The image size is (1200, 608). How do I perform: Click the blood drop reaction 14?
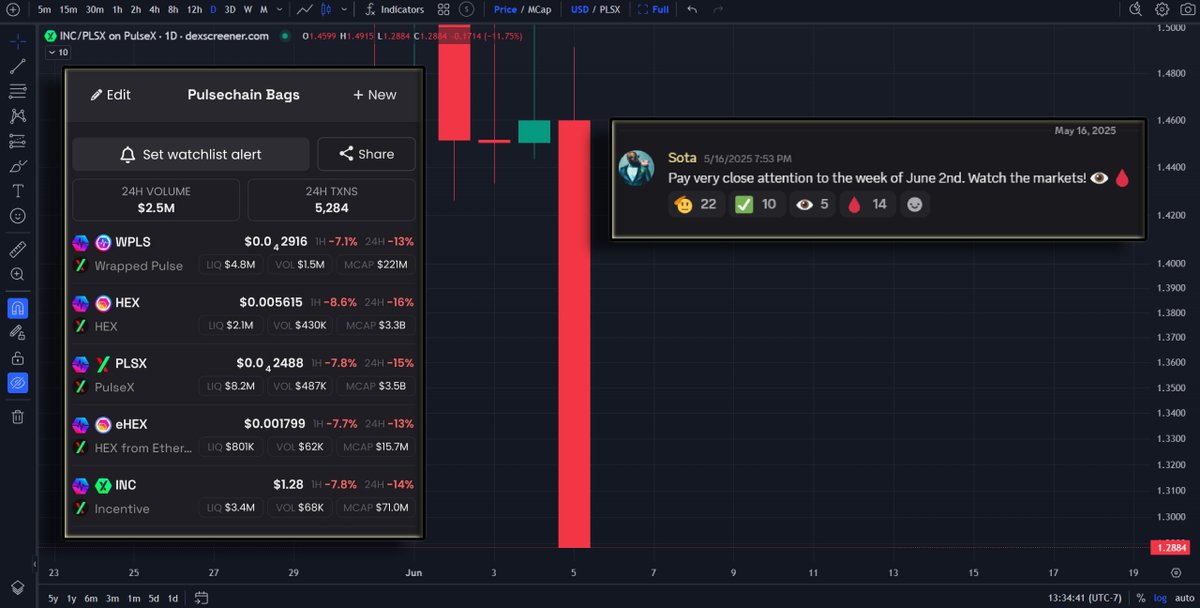click(866, 205)
